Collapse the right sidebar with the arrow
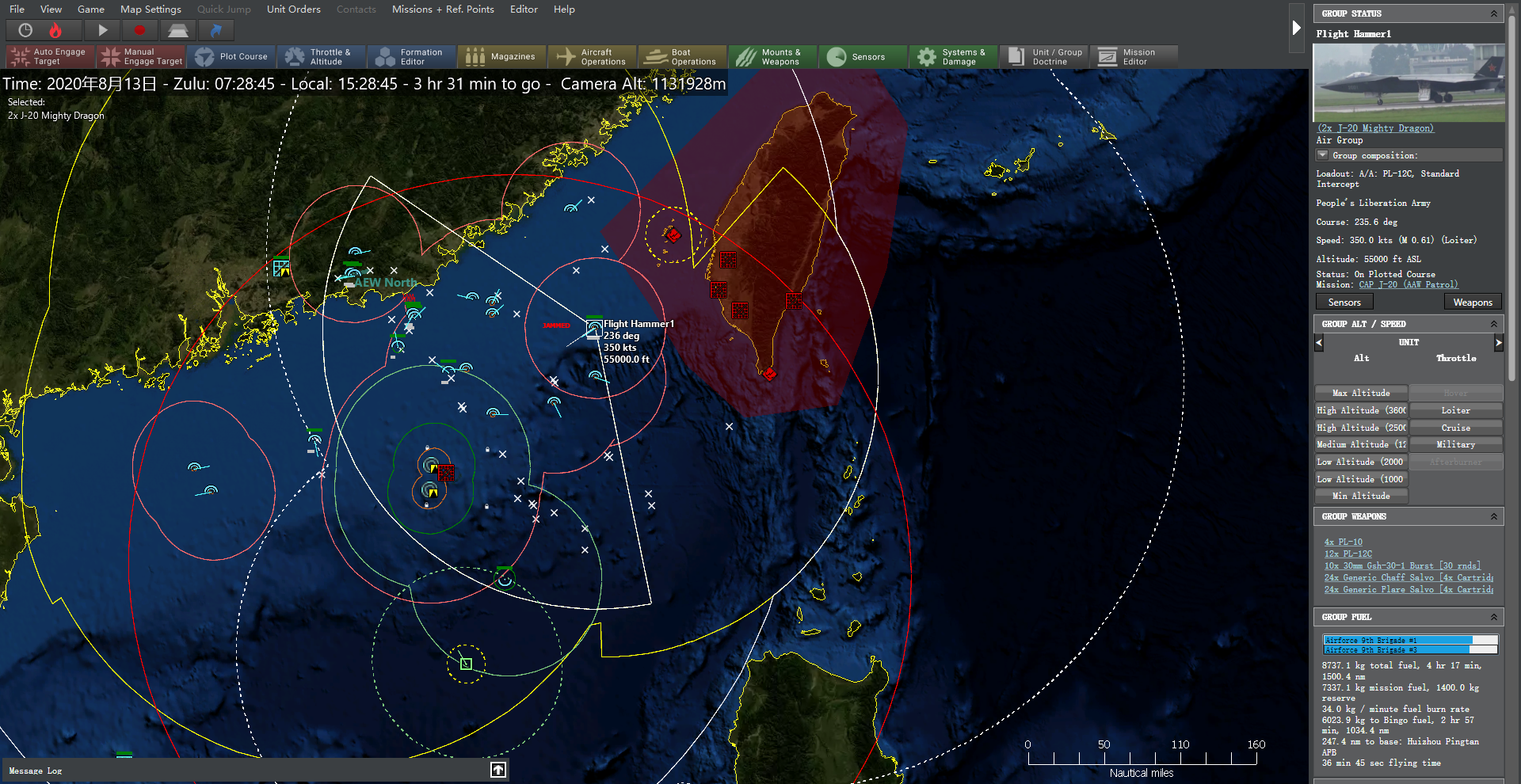Viewport: 1521px width, 784px height. [1297, 29]
